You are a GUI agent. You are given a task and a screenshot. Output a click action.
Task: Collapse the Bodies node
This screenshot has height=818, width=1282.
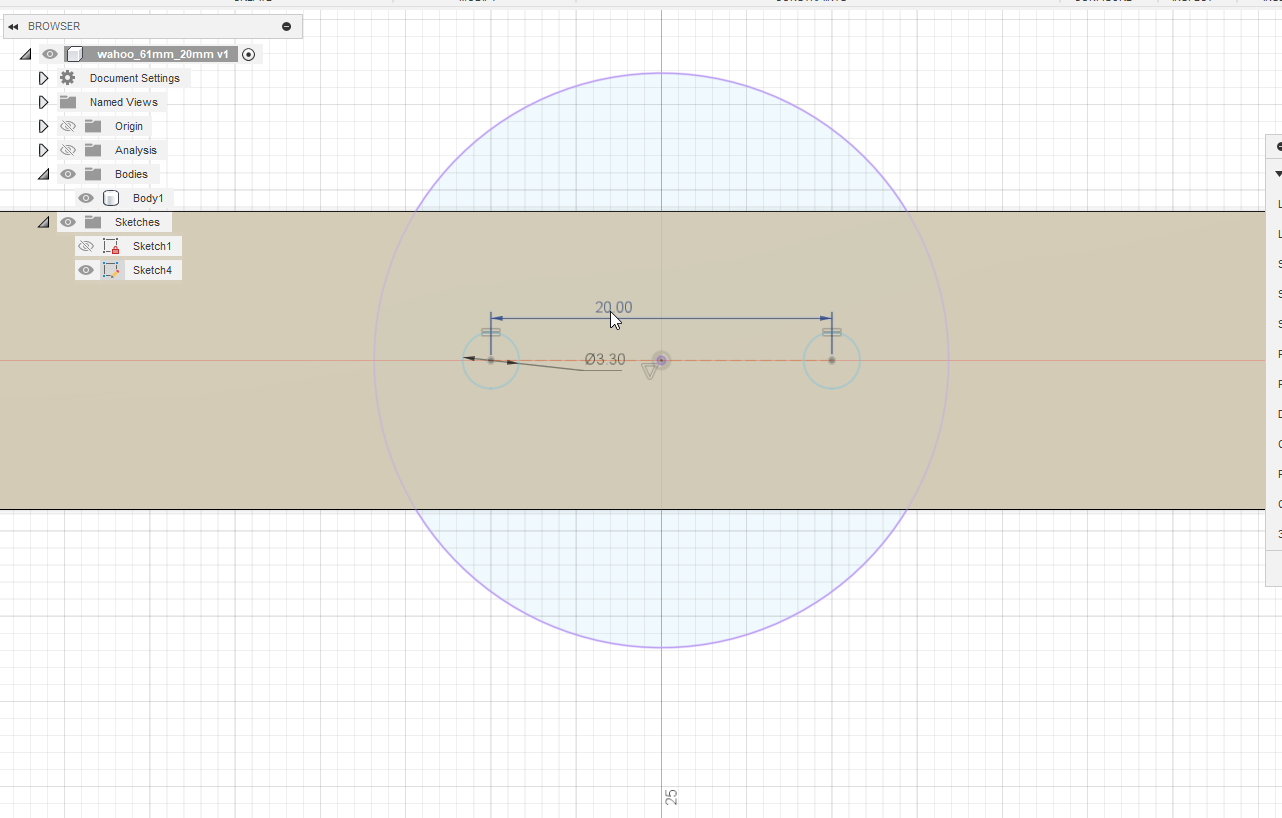[x=43, y=174]
